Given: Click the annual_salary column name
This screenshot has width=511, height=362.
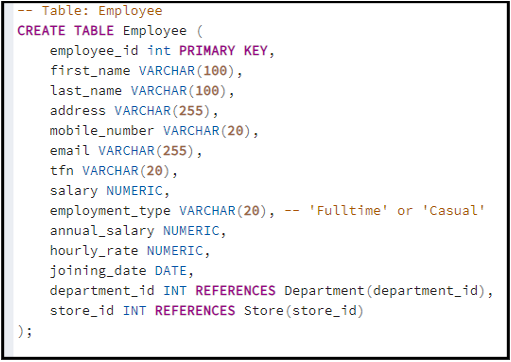Looking at the screenshot, I should coord(102,231).
